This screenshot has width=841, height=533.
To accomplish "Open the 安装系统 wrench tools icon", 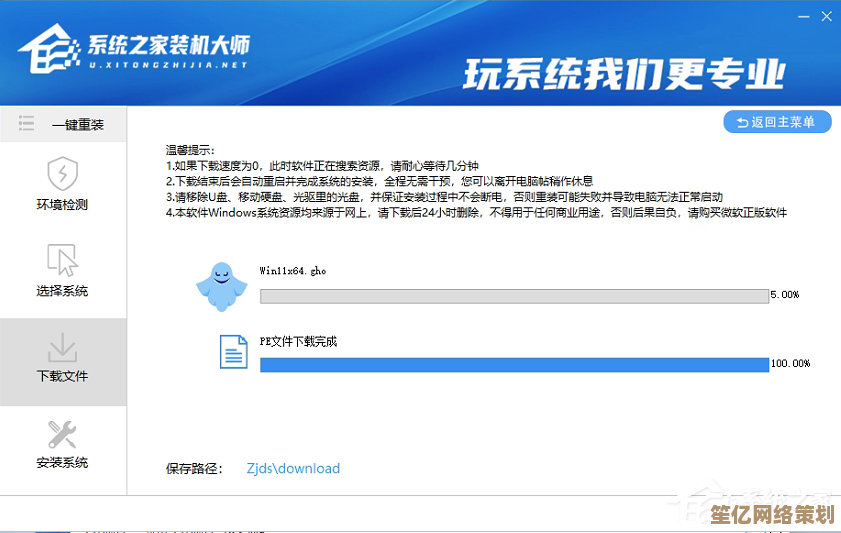I will (x=62, y=433).
